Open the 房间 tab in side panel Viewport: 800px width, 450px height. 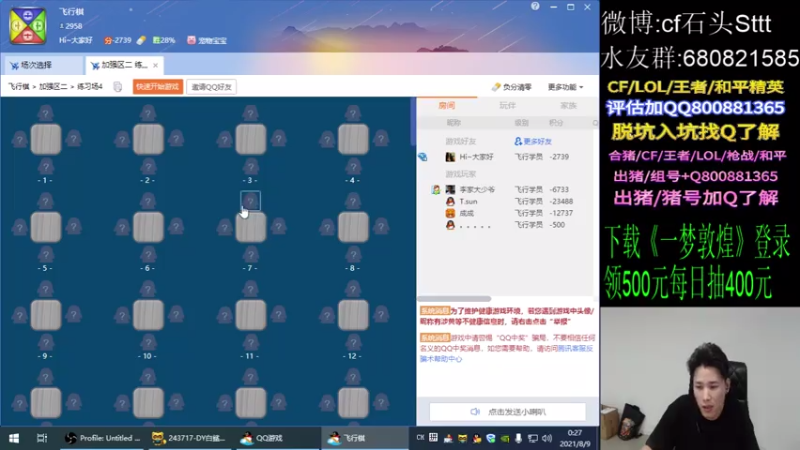pyautogui.click(x=446, y=105)
